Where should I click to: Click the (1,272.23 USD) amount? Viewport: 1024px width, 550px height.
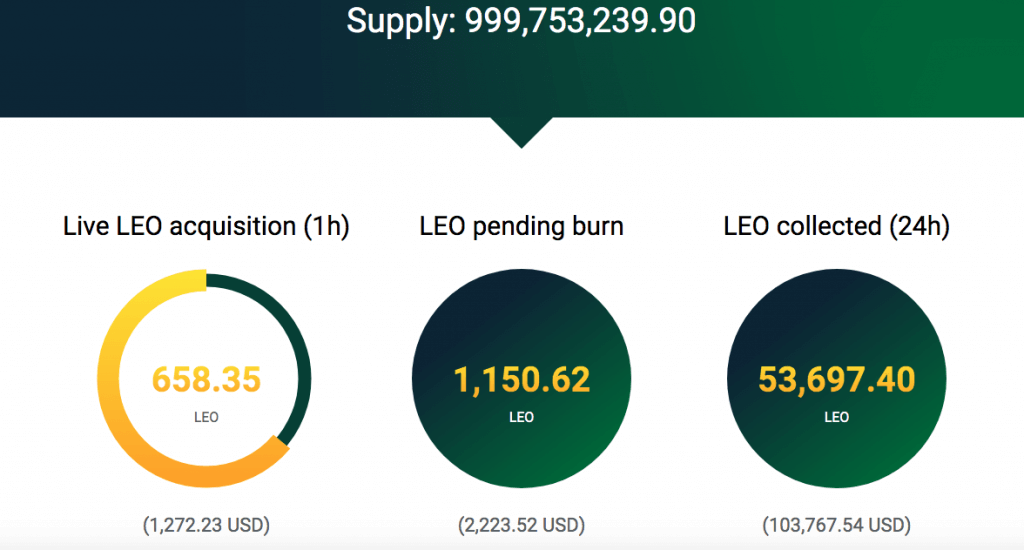pos(206,525)
